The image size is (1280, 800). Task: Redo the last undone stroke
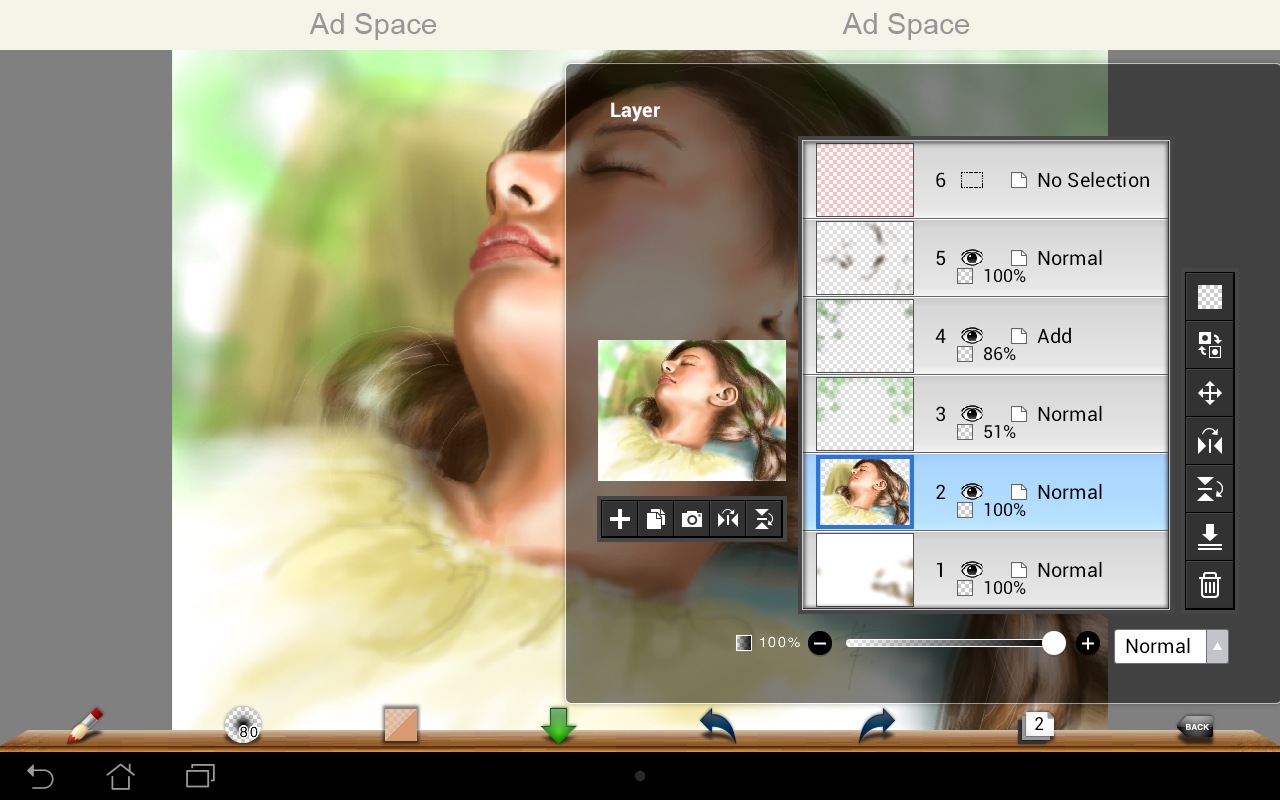tap(876, 725)
